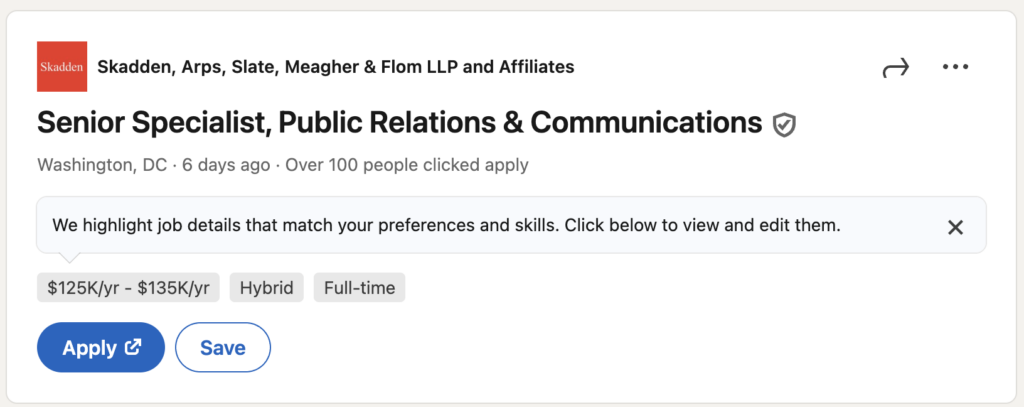1024x407 pixels.
Task: Click the Washington, DC location text
Action: pos(102,165)
